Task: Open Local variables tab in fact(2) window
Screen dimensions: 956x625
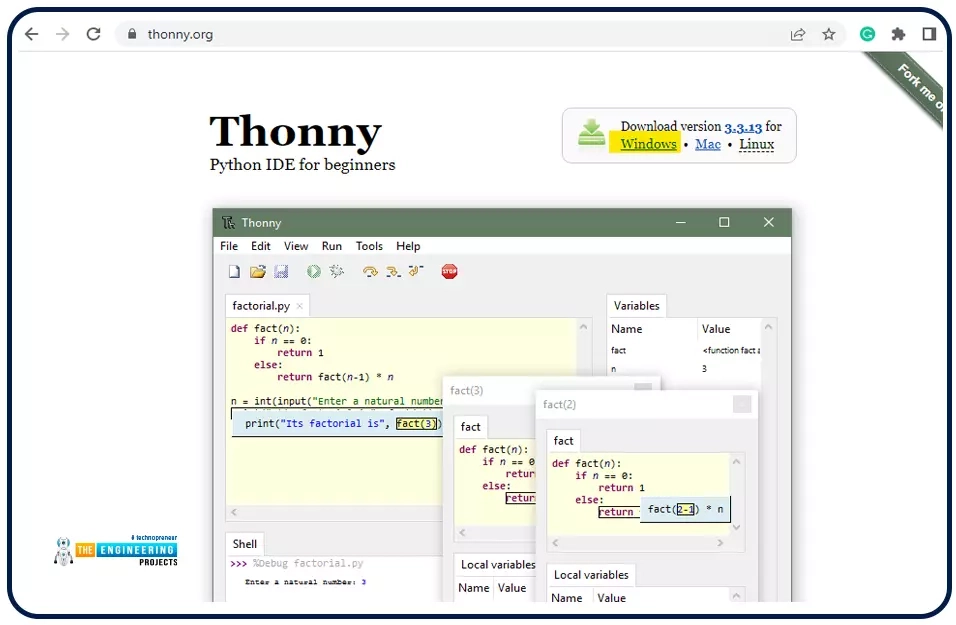Action: 591,574
